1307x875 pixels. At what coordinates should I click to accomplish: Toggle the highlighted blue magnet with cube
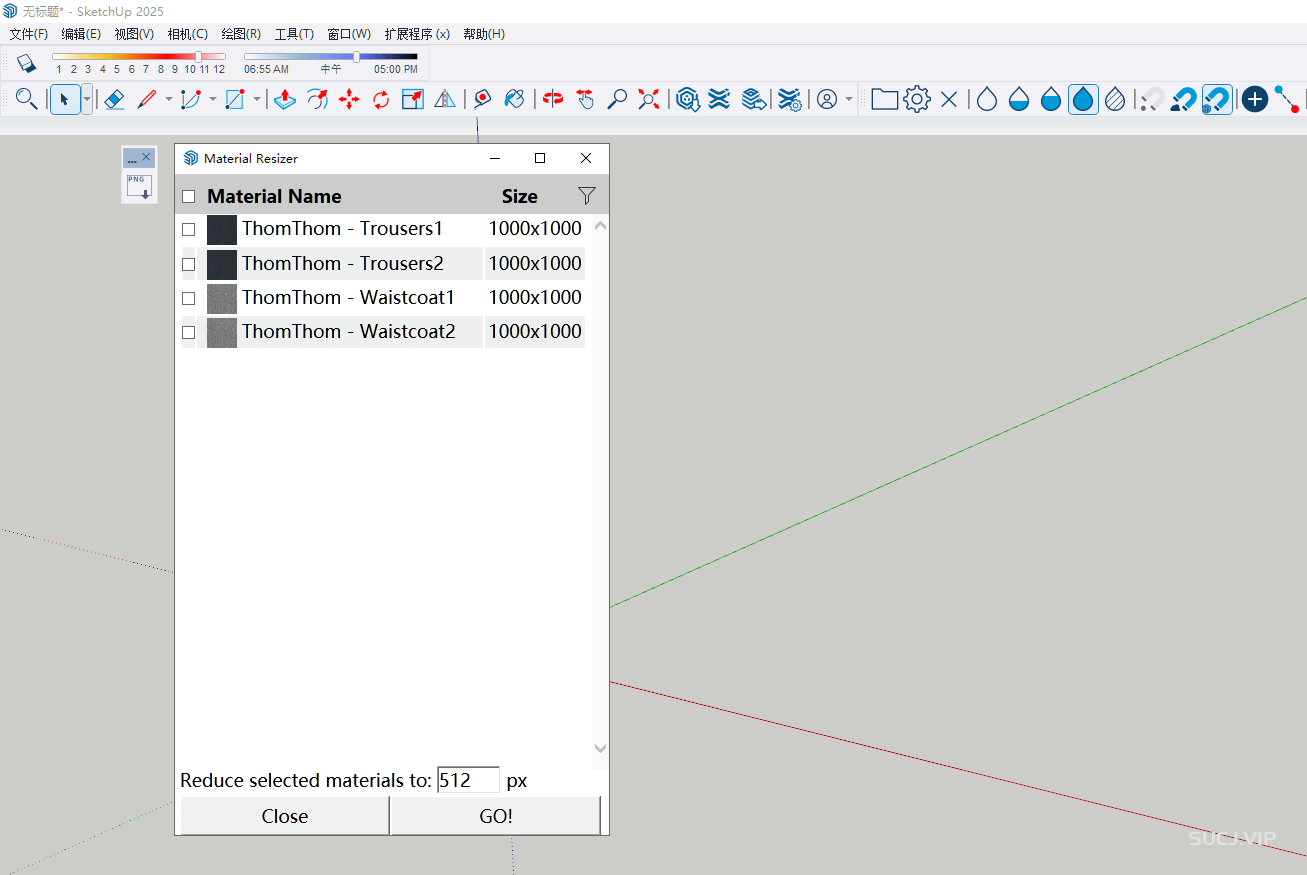(1217, 99)
